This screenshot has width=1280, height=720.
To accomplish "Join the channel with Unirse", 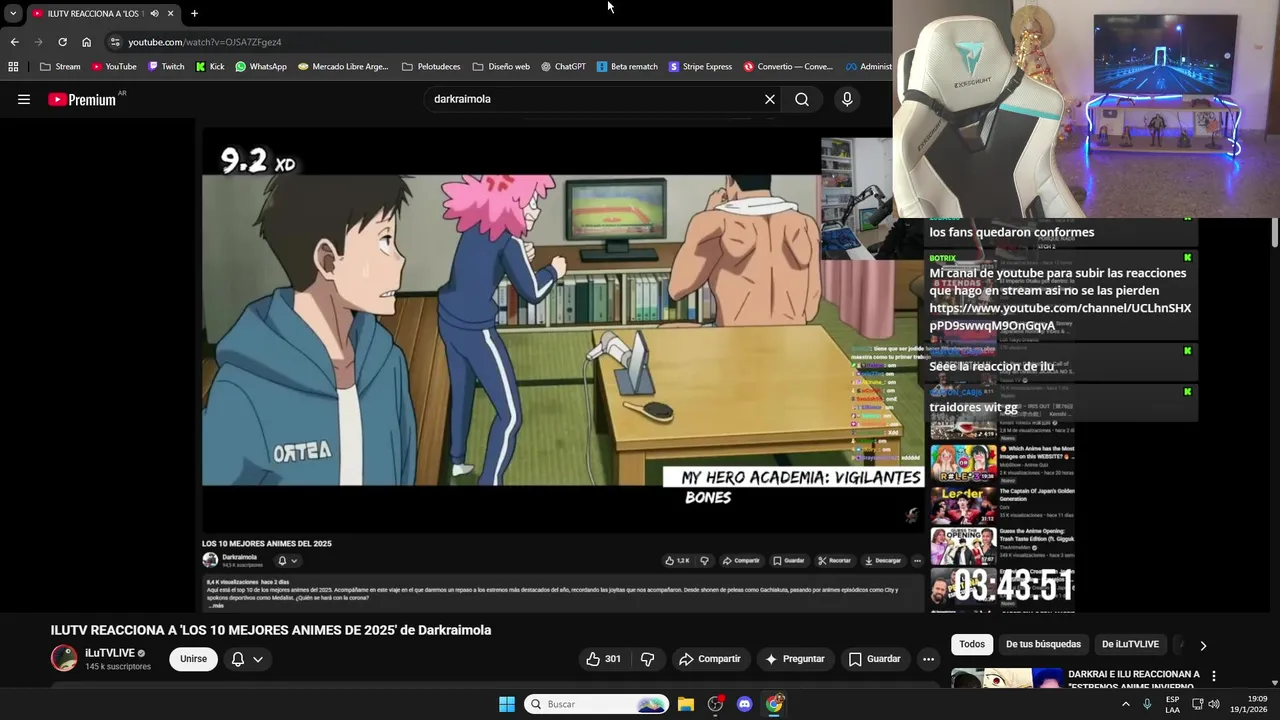I will point(193,659).
